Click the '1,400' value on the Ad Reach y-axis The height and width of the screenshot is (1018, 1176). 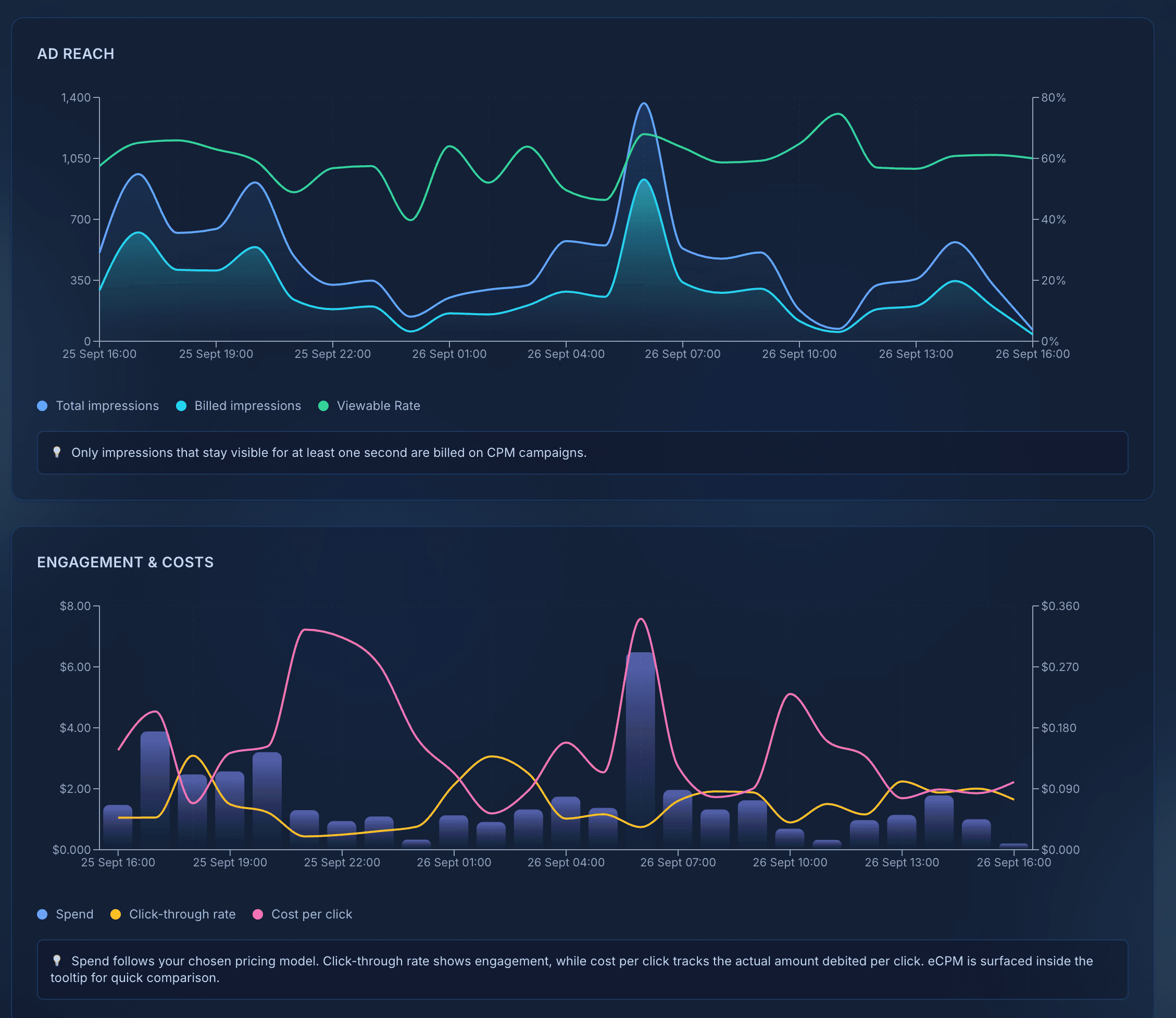(x=76, y=98)
